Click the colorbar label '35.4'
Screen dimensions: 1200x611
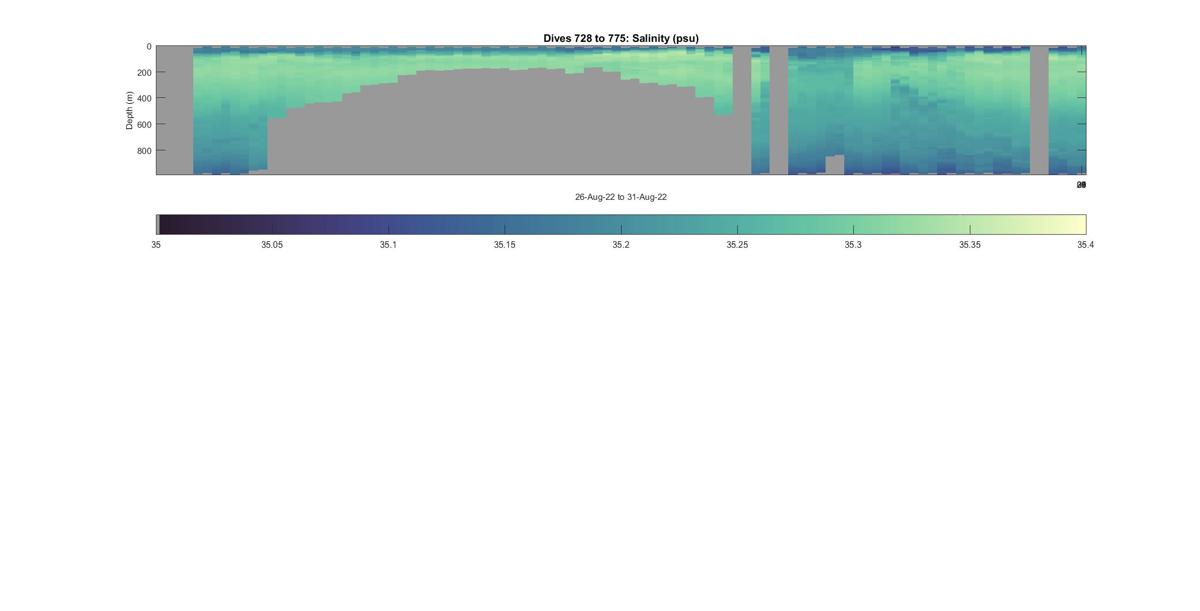tap(1086, 245)
